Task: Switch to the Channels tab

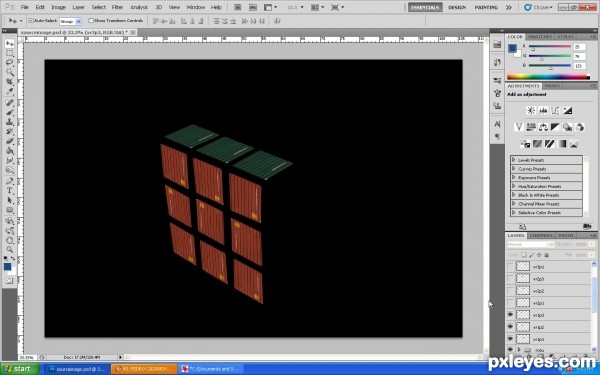Action: (541, 235)
